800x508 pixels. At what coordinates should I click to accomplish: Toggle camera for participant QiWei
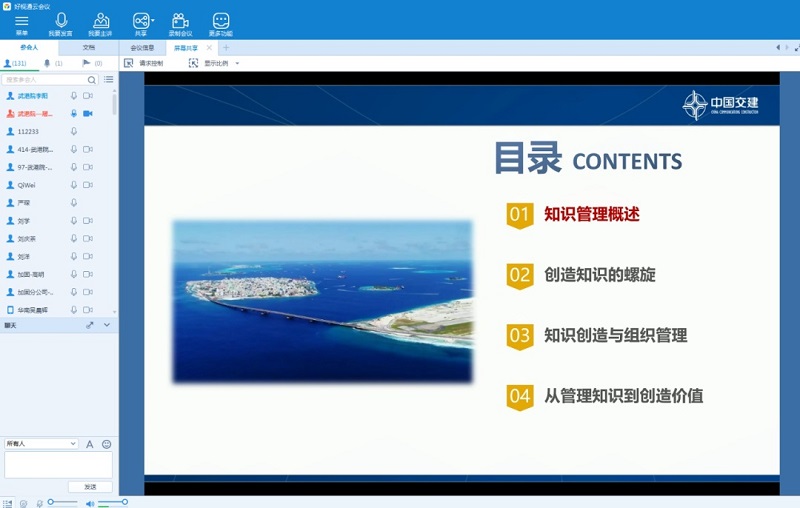tap(88, 185)
